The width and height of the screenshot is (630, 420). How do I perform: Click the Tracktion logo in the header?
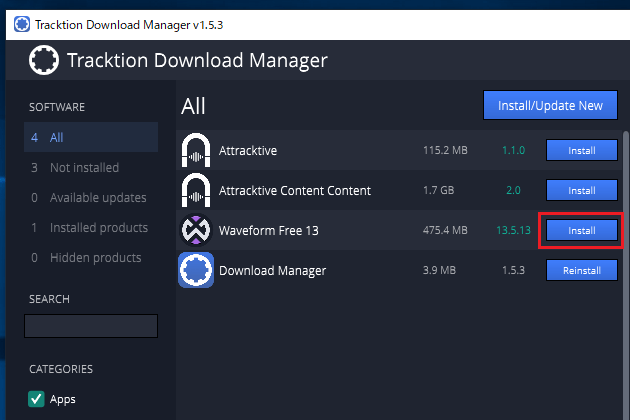click(x=42, y=62)
